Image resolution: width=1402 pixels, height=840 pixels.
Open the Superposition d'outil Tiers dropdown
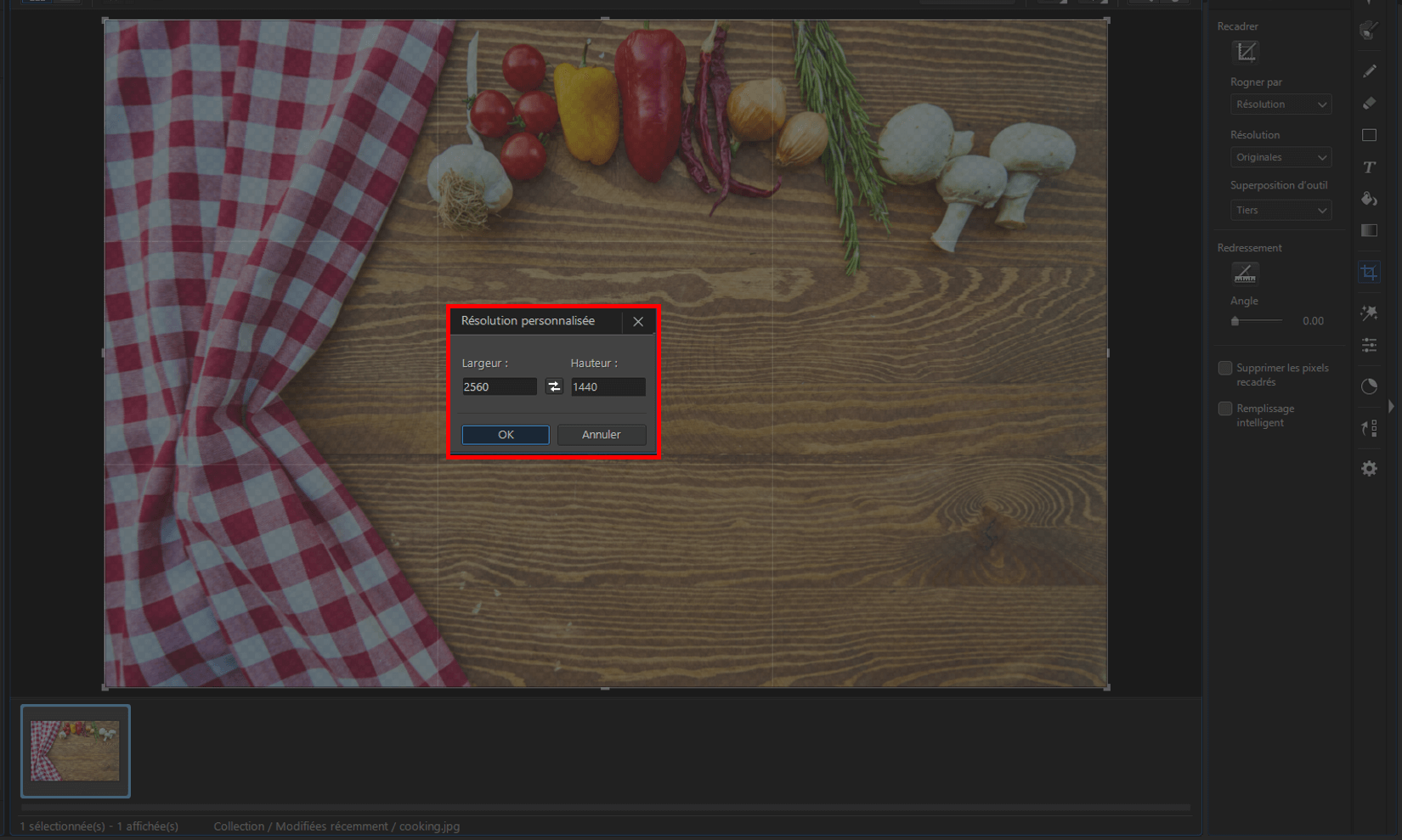tap(1280, 210)
